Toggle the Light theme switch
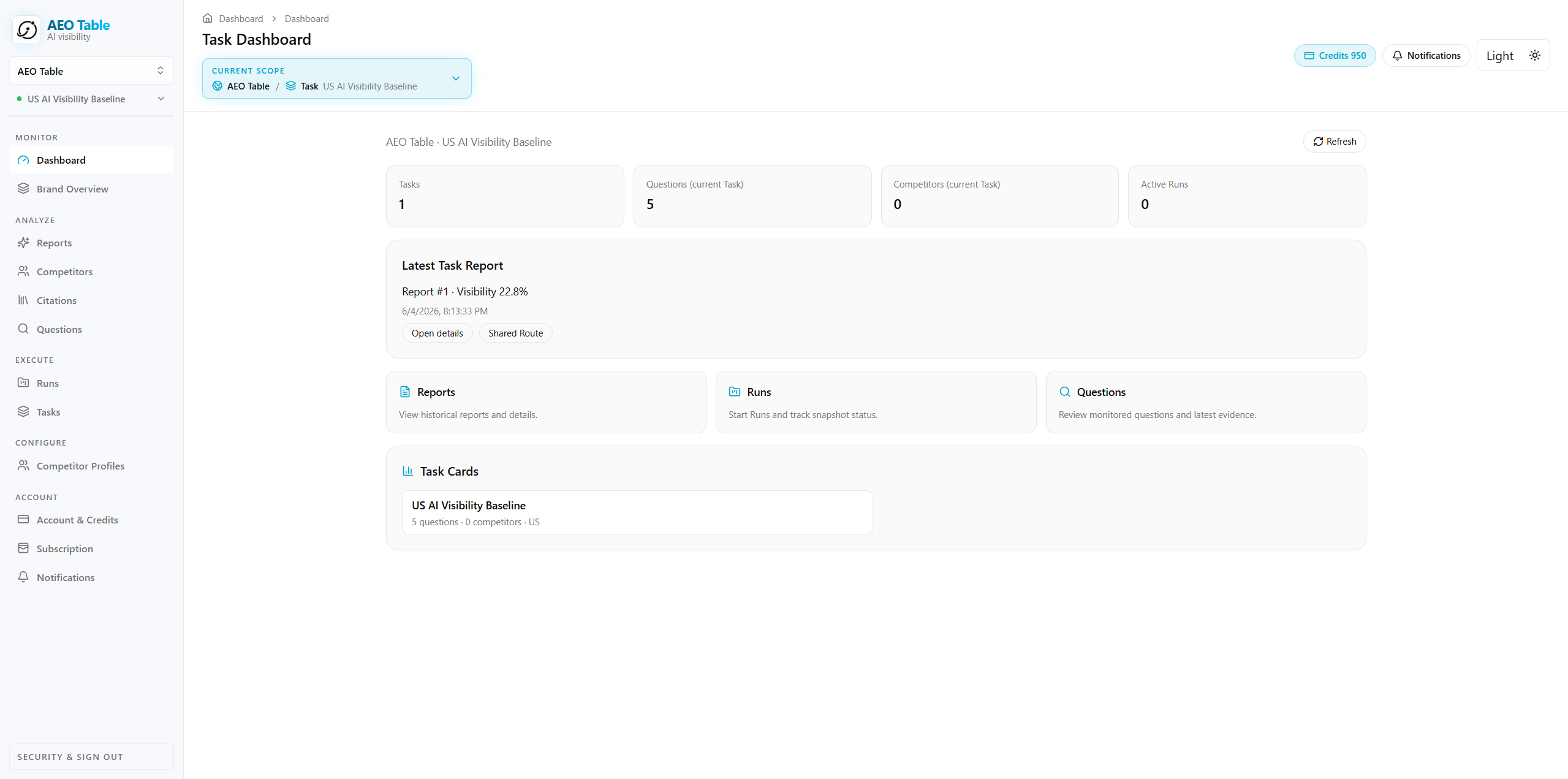1568x779 pixels. click(x=1513, y=56)
